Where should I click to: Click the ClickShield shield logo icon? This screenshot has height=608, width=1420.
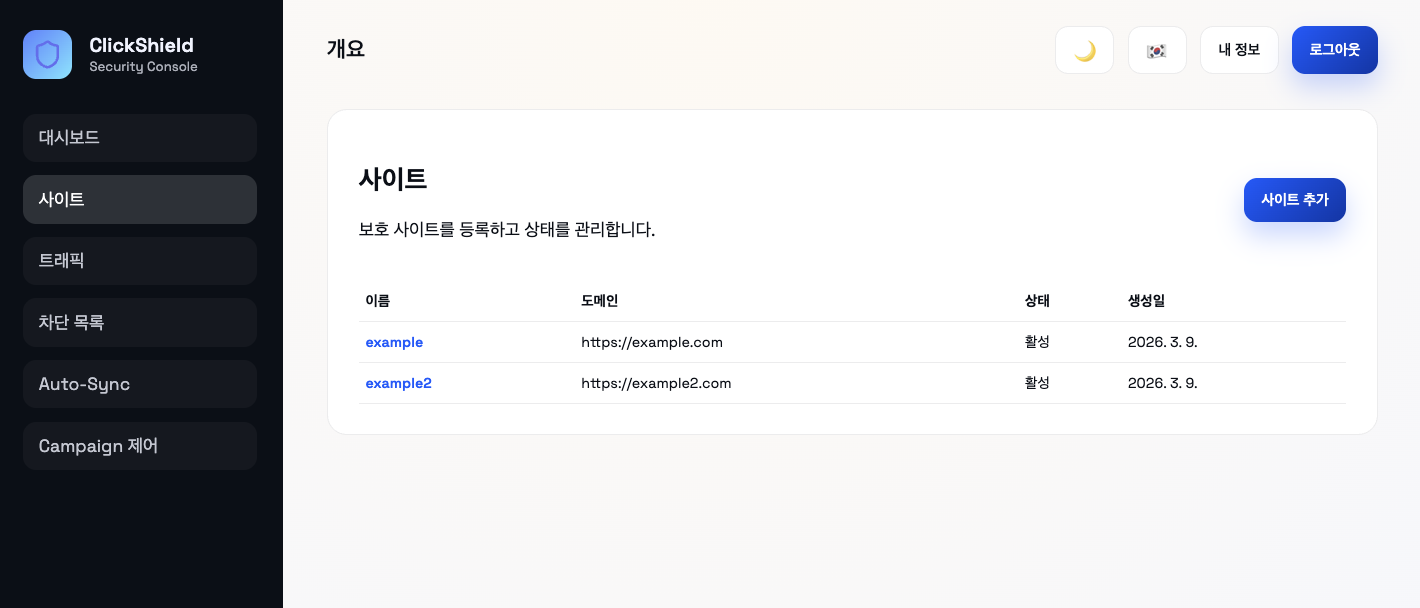coord(47,54)
